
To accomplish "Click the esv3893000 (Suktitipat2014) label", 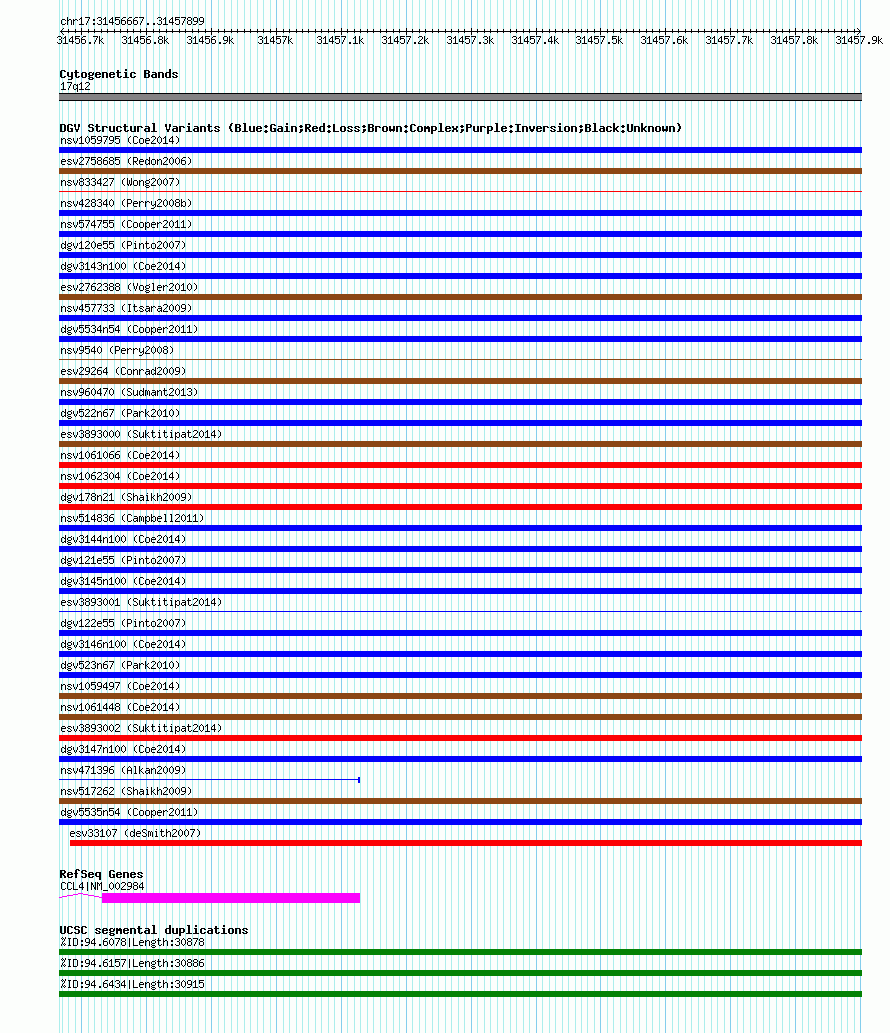I will click(x=141, y=435).
